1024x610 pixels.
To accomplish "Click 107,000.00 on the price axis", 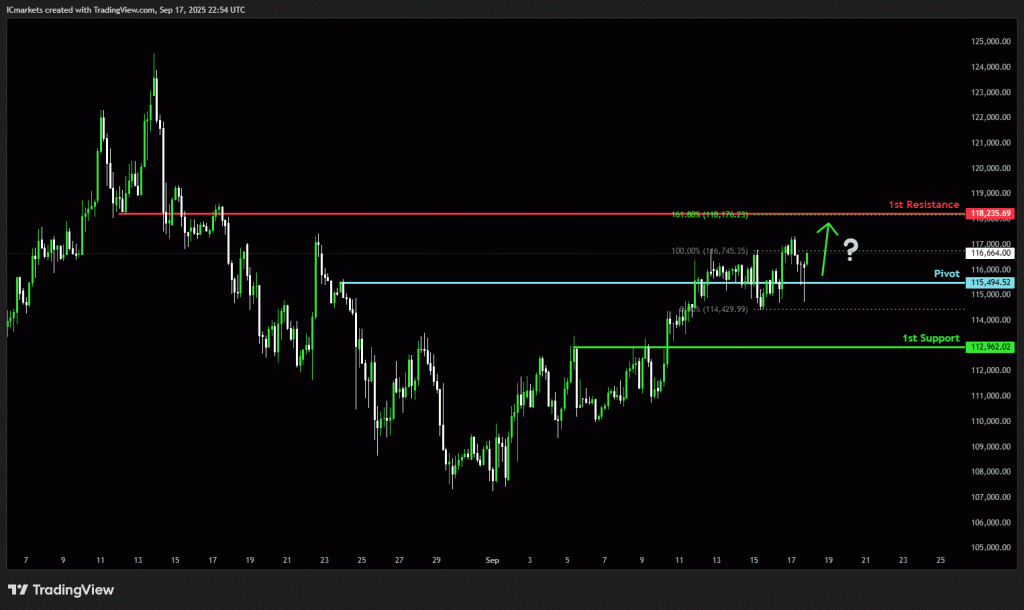I will [x=991, y=497].
